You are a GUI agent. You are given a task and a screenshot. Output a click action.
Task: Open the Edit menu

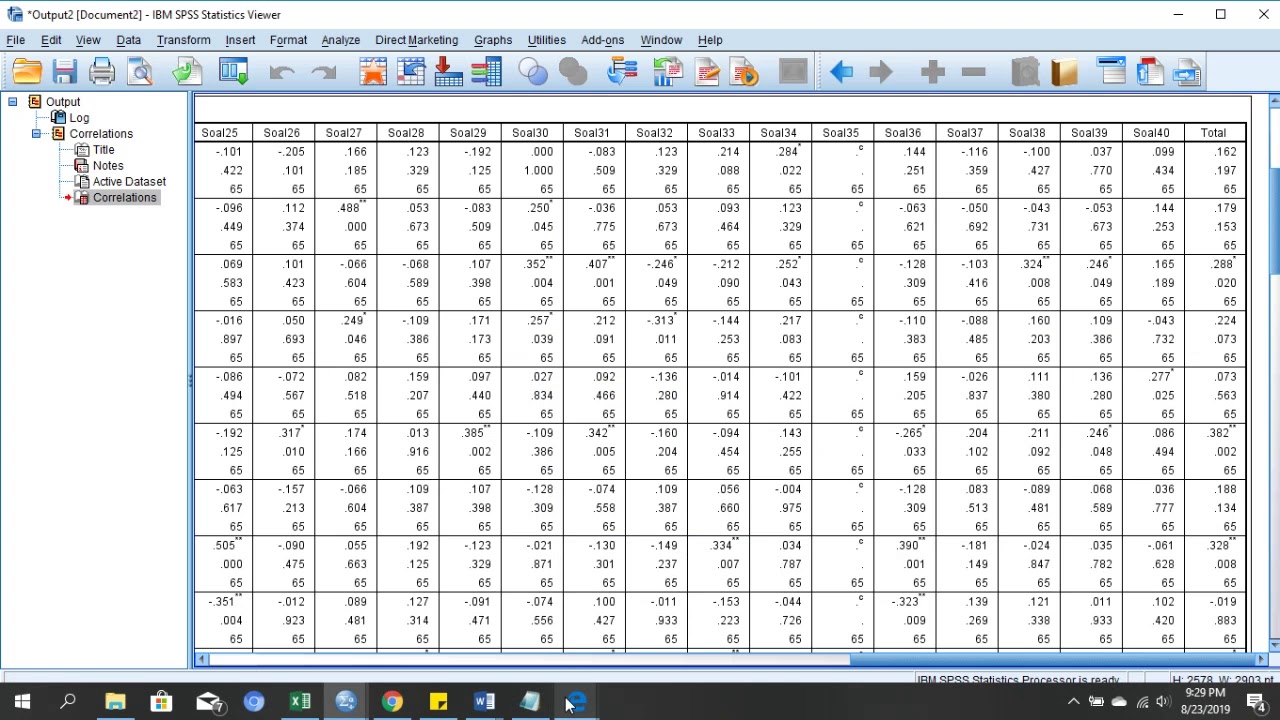(x=51, y=40)
